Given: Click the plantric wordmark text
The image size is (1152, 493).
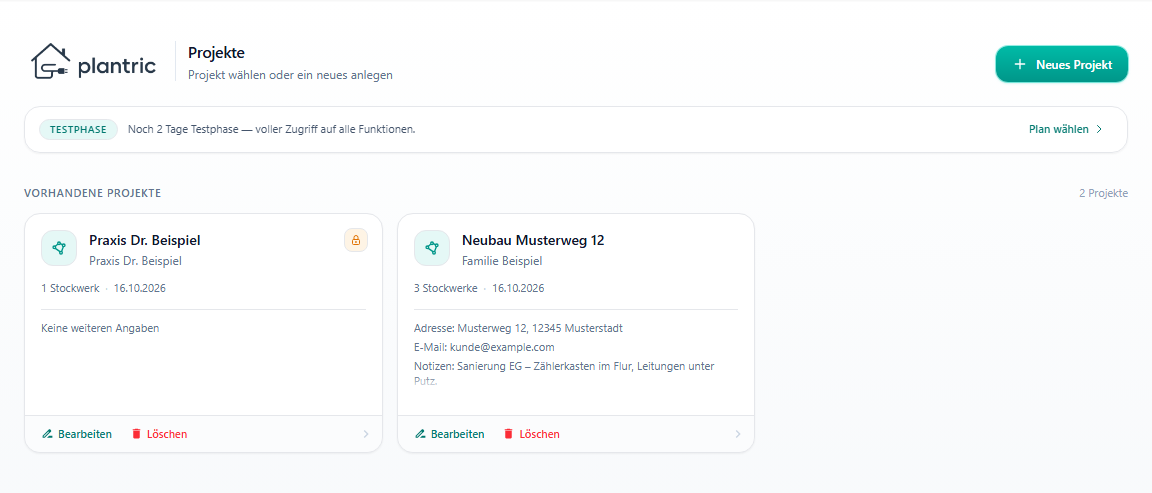Looking at the screenshot, I should [117, 67].
